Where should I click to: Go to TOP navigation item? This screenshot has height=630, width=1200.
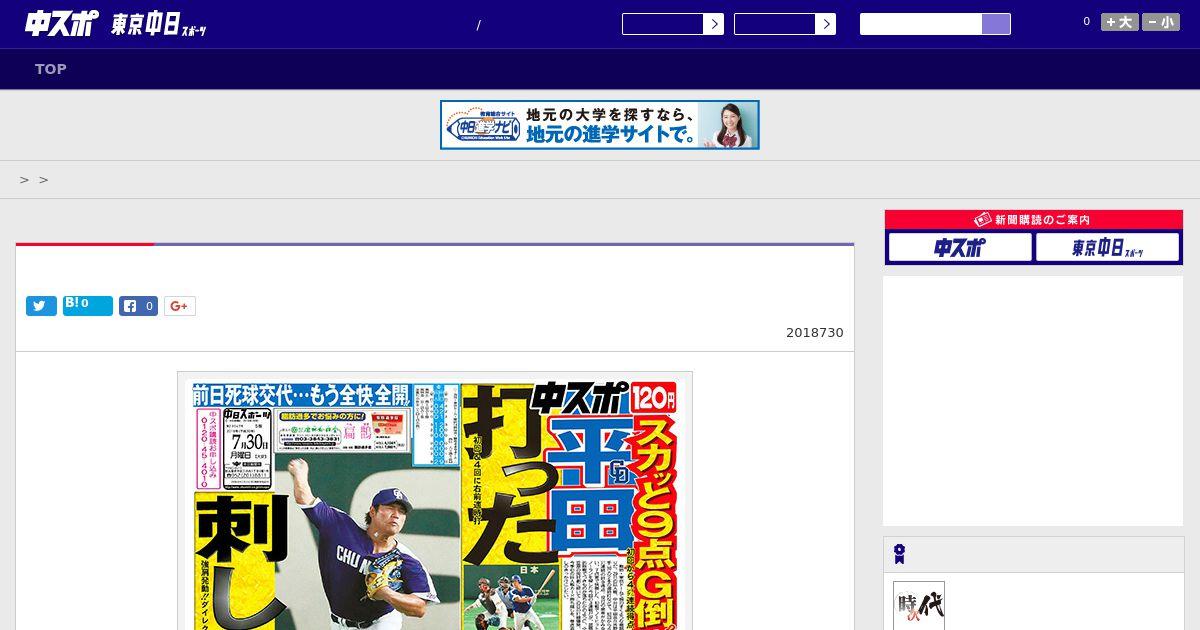click(x=51, y=69)
